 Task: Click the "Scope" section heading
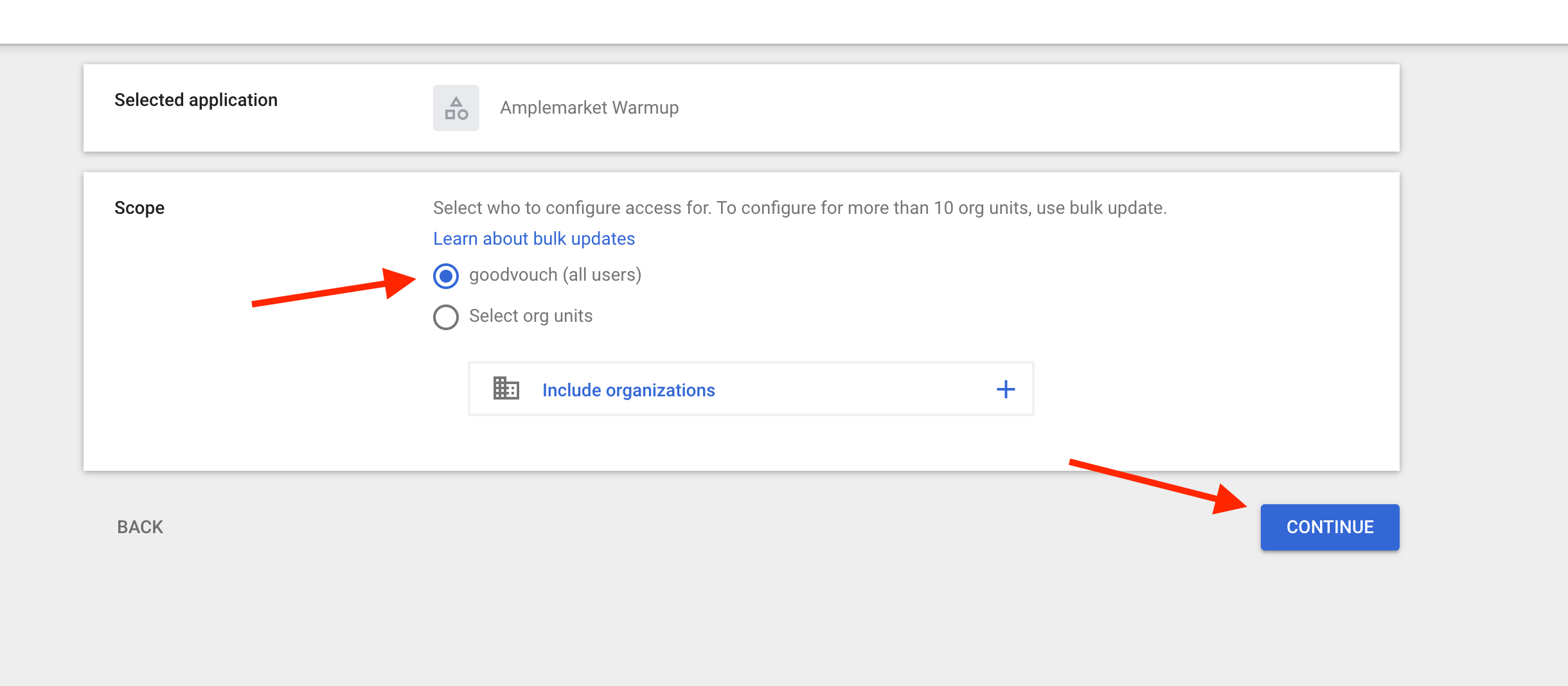[139, 208]
